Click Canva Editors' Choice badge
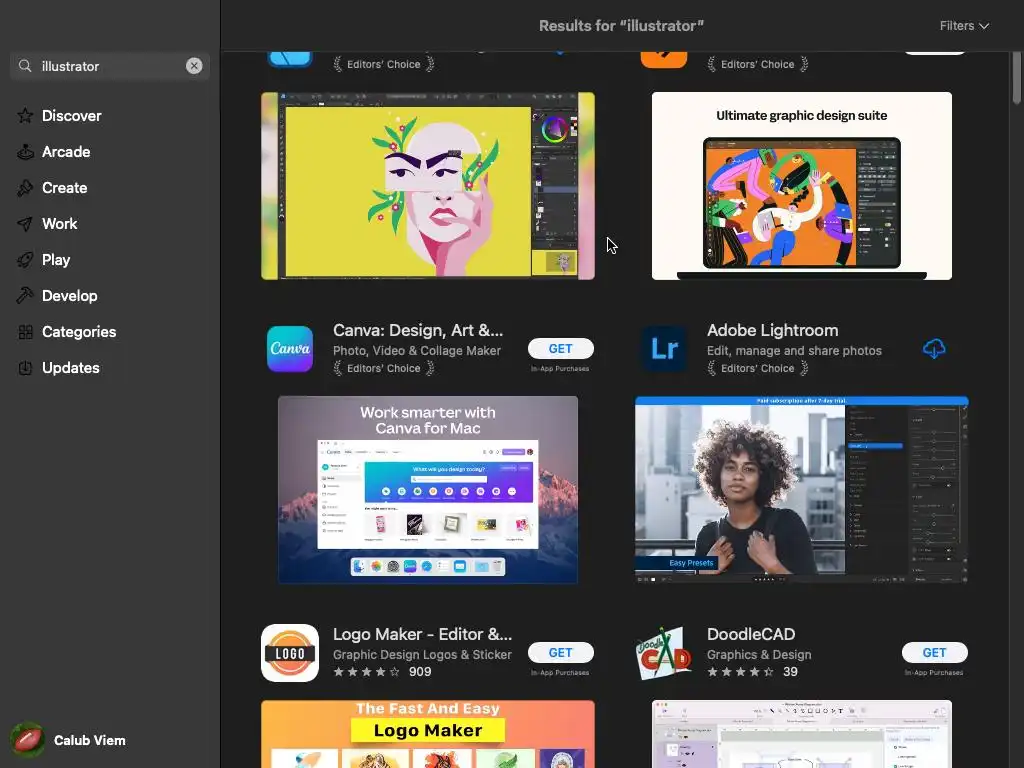The width and height of the screenshot is (1024, 768). [x=383, y=368]
